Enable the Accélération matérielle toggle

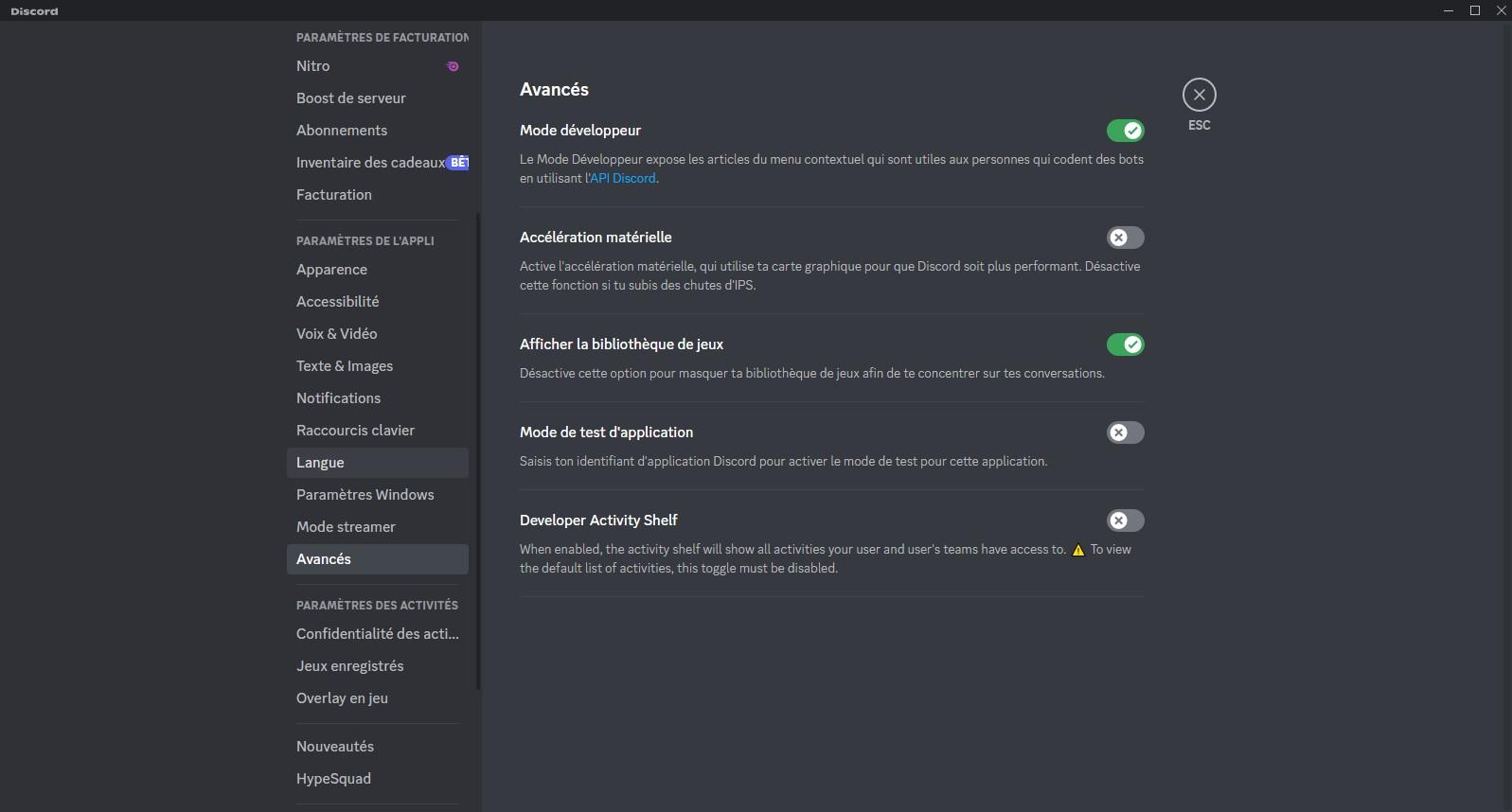coord(1126,238)
